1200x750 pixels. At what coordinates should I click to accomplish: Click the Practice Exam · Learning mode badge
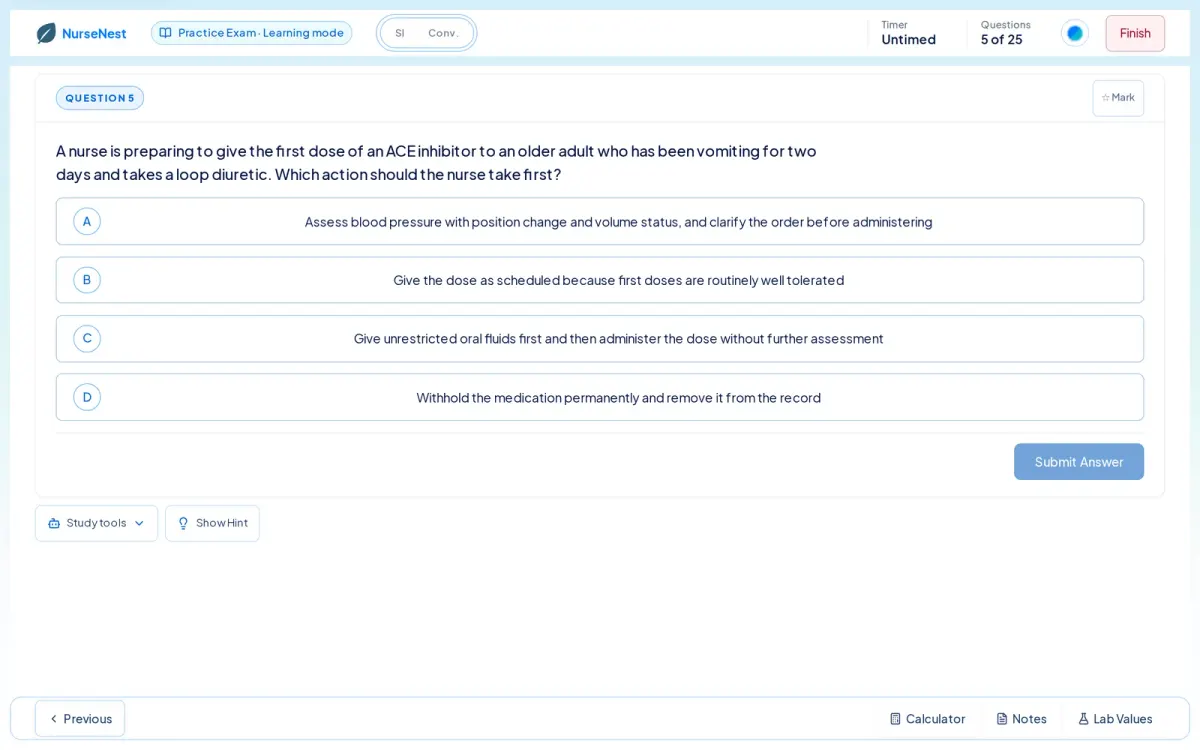251,33
